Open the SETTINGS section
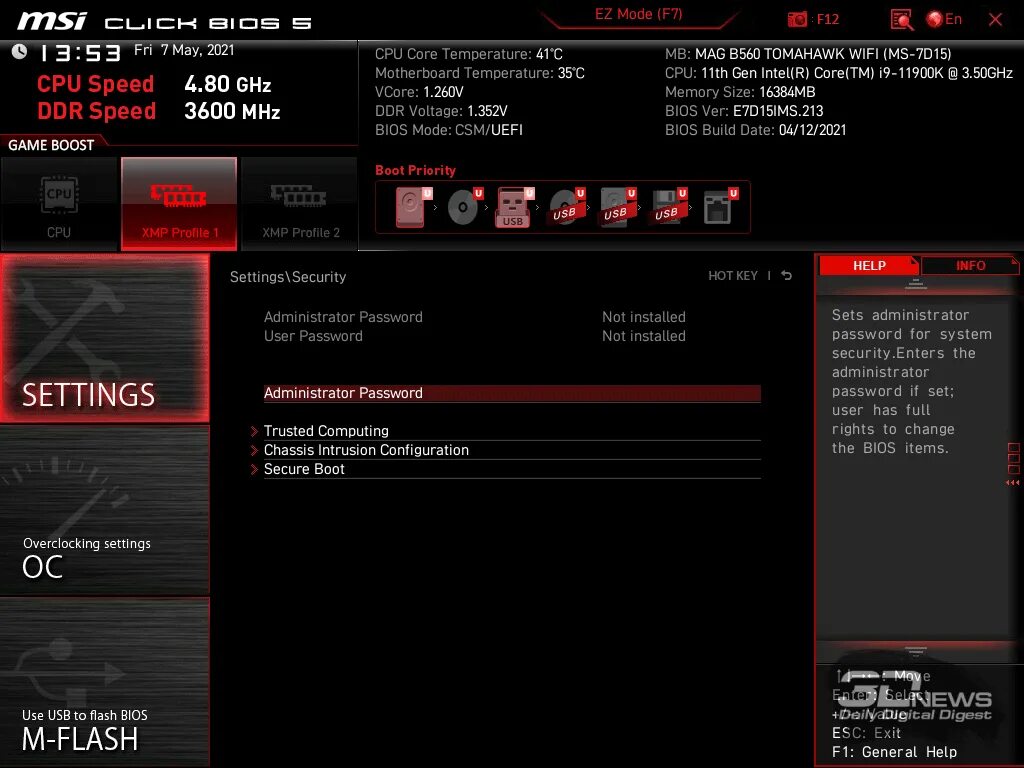 (104, 338)
